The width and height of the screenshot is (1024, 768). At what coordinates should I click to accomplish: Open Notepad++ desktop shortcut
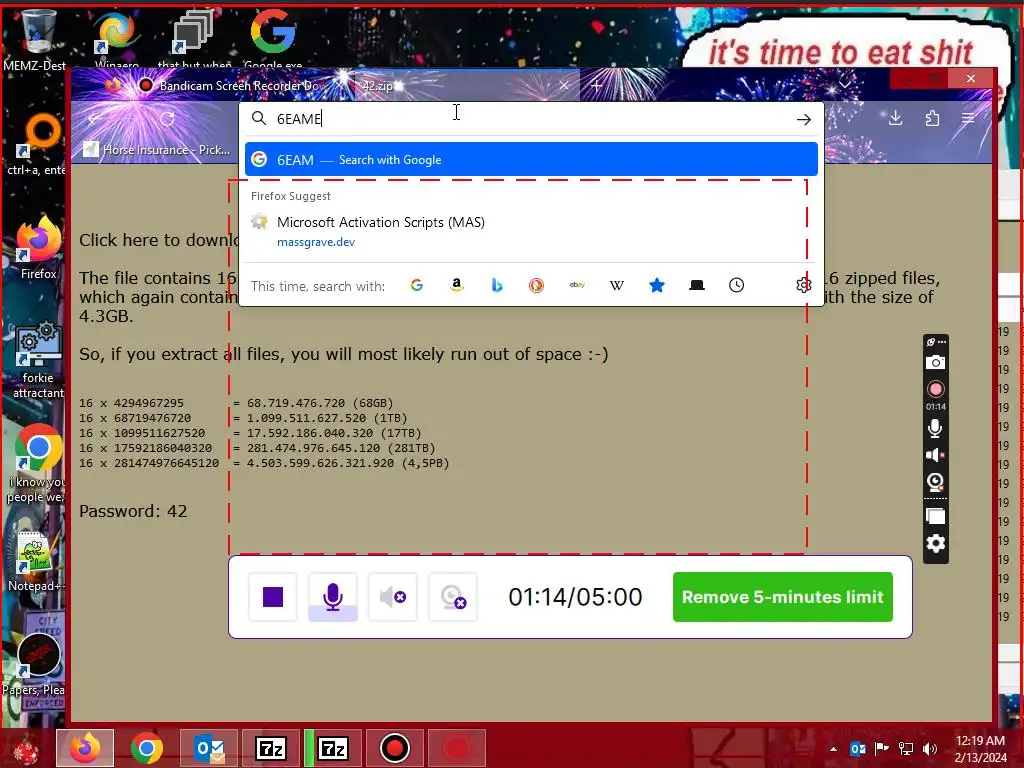(37, 562)
